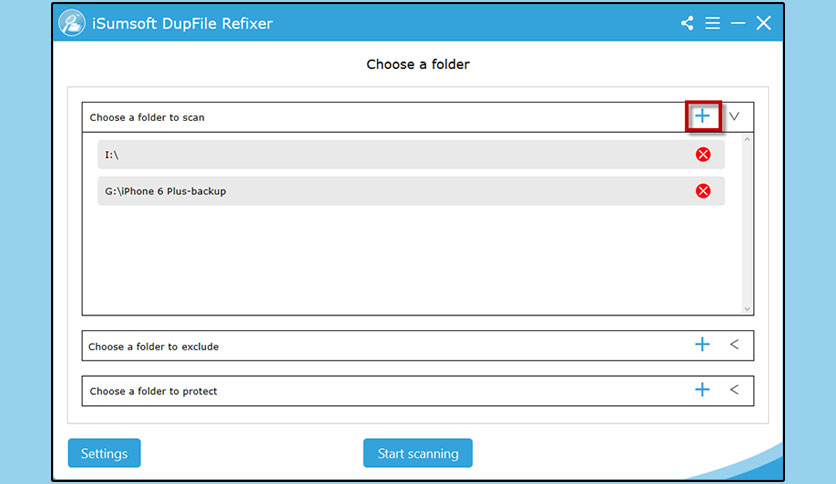Add a folder to exclude with plus icon
Screen dimensions: 836x484
point(702,344)
